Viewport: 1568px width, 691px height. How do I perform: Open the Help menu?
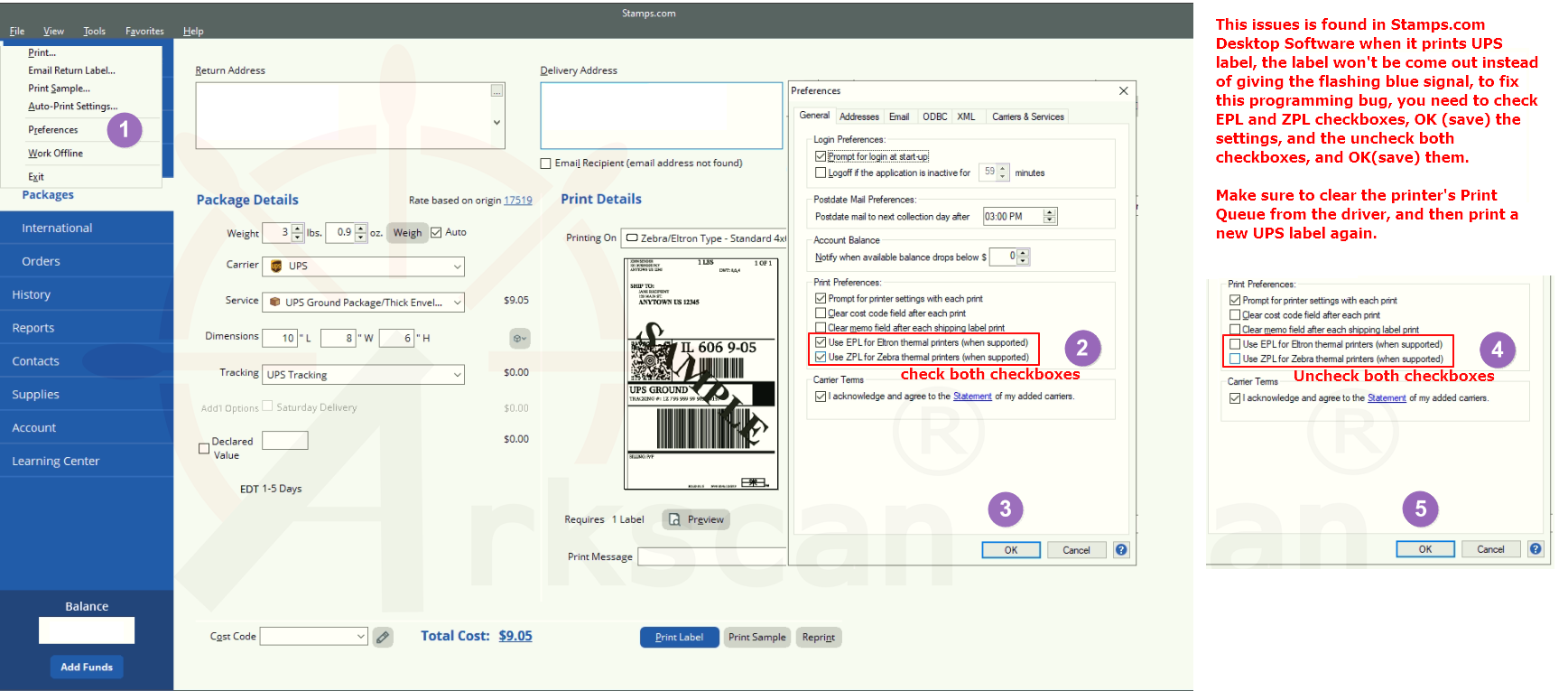193,31
